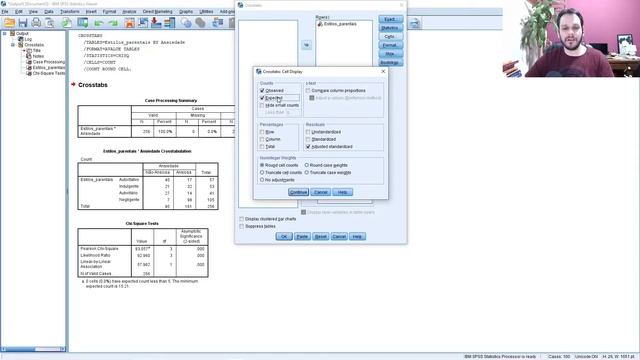This screenshot has width=640, height=360.
Task: Click Help in Cell Display dialog
Action: click(342, 192)
